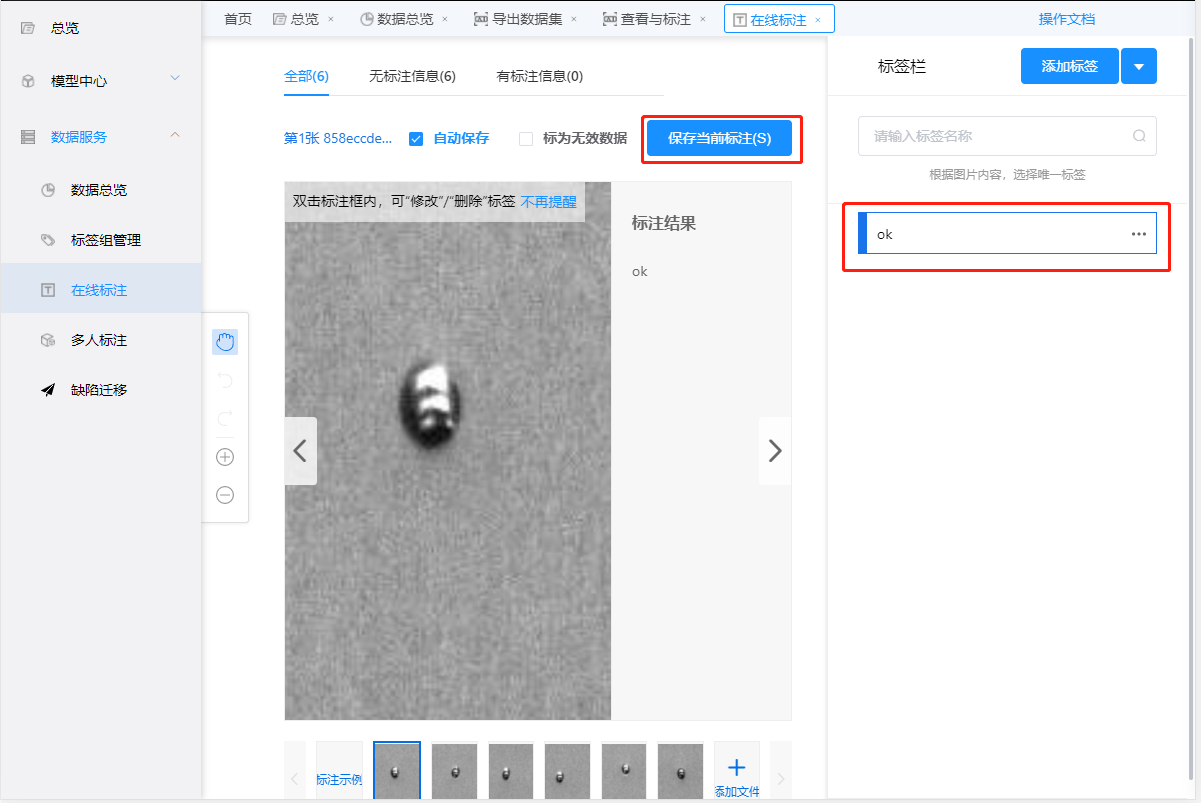This screenshot has height=803, width=1201.
Task: Click the 标签组管理 tag icon
Action: coord(47,240)
